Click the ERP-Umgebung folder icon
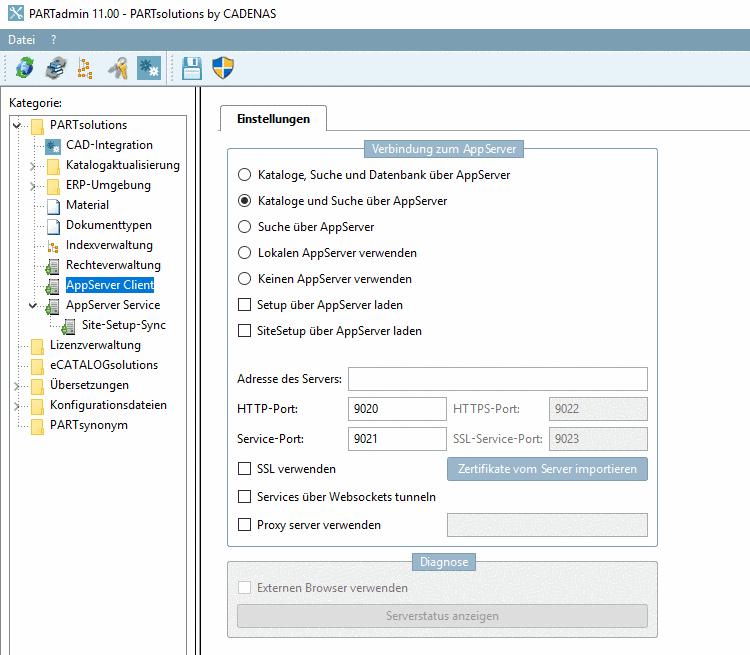The height and width of the screenshot is (655, 750). (x=54, y=187)
